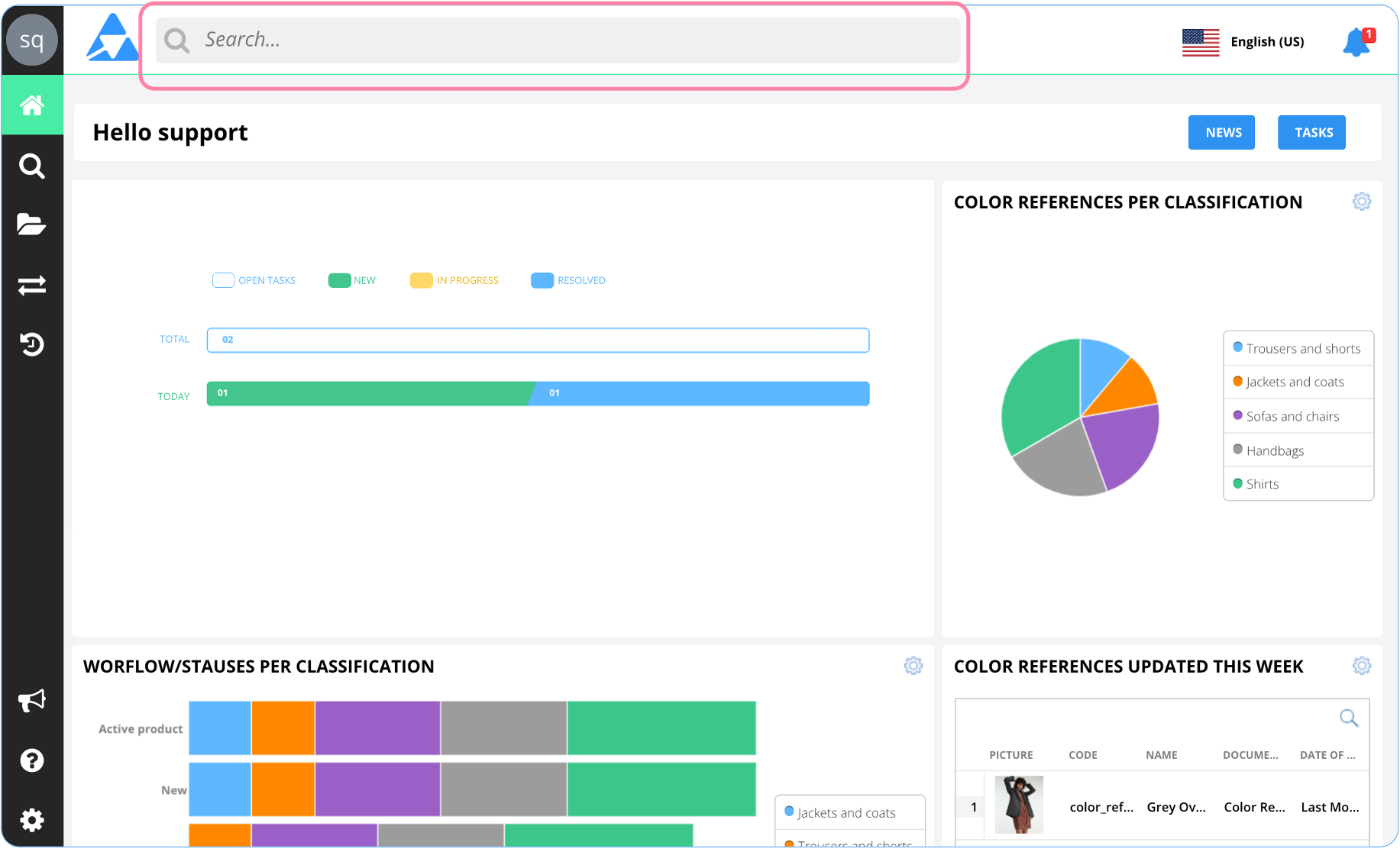Viewport: 1400px width, 849px height.
Task: Click the green Active product bar segment
Action: [x=661, y=728]
